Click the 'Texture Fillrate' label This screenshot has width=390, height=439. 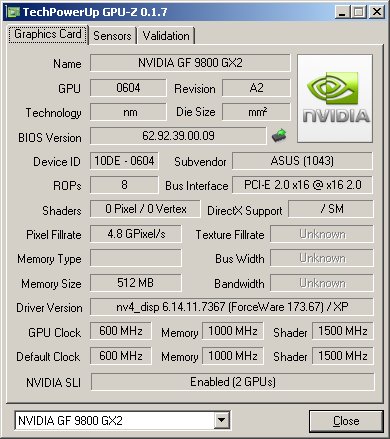(x=230, y=235)
